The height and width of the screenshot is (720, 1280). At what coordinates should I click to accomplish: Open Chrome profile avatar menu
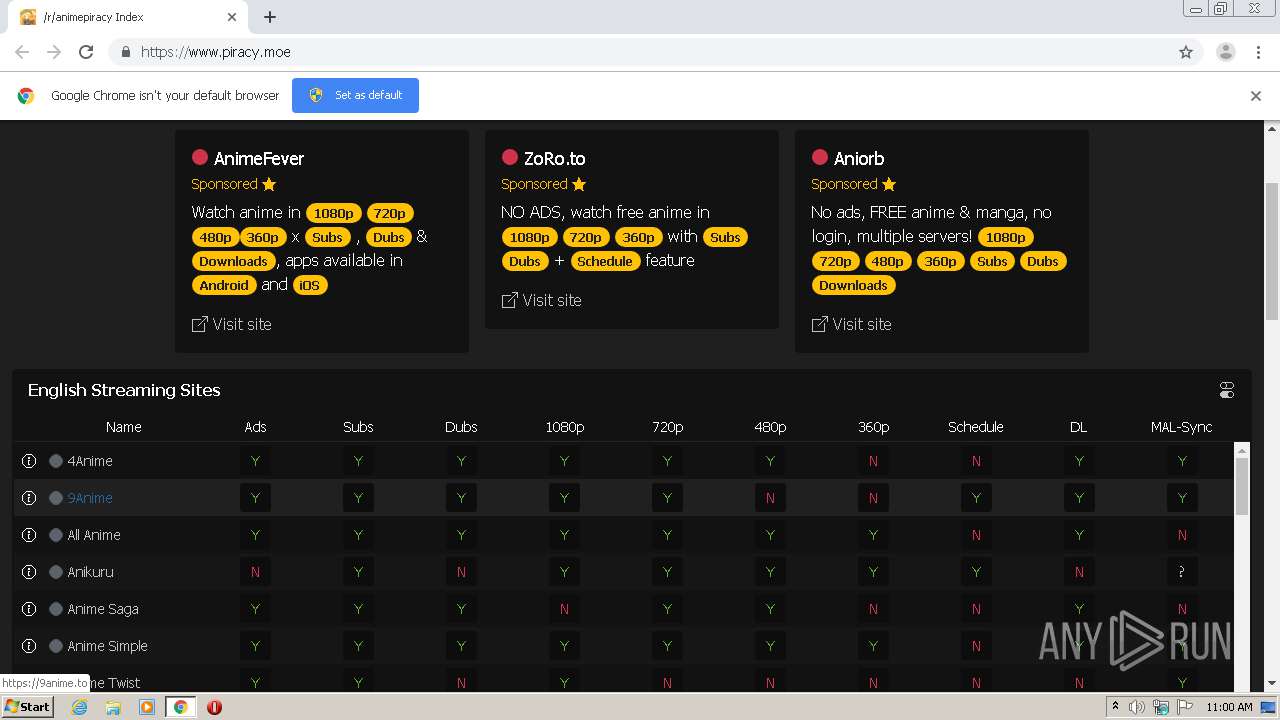1225,52
